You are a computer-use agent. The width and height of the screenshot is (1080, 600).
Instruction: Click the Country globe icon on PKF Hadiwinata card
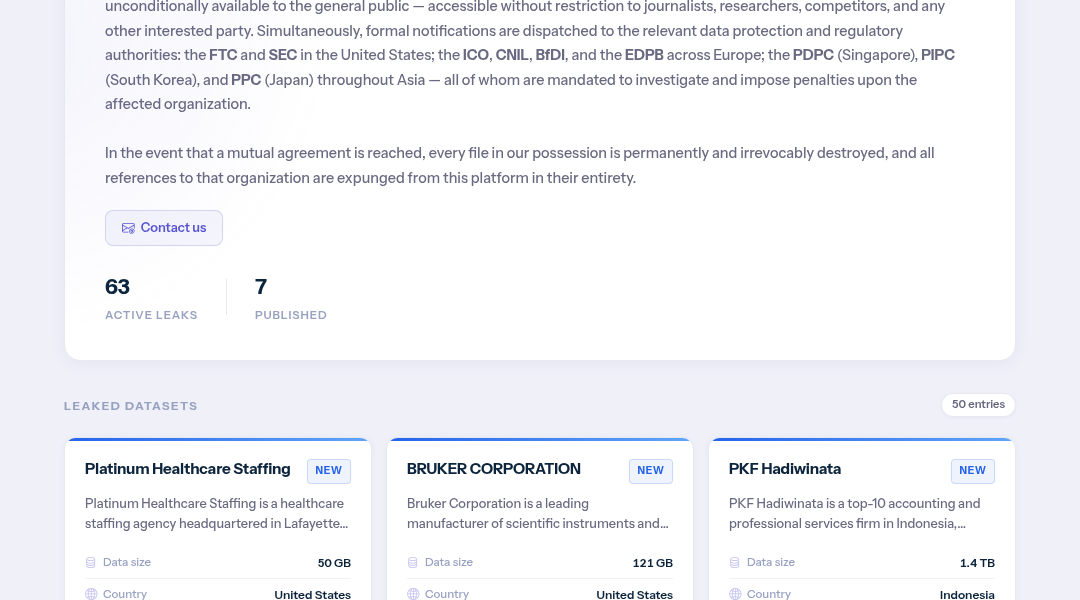(x=735, y=594)
